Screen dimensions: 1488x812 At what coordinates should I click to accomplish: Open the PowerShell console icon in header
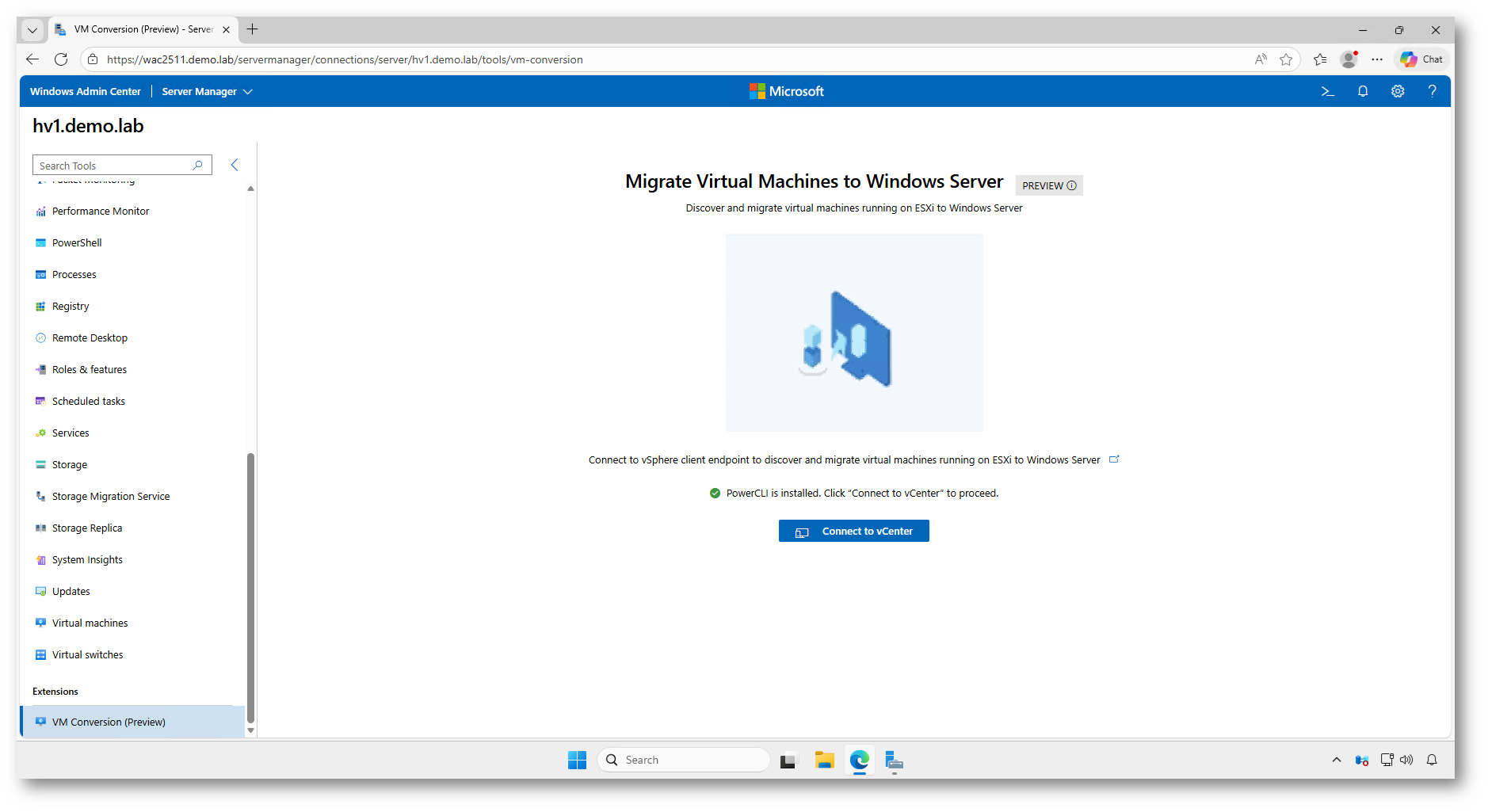(x=1328, y=91)
